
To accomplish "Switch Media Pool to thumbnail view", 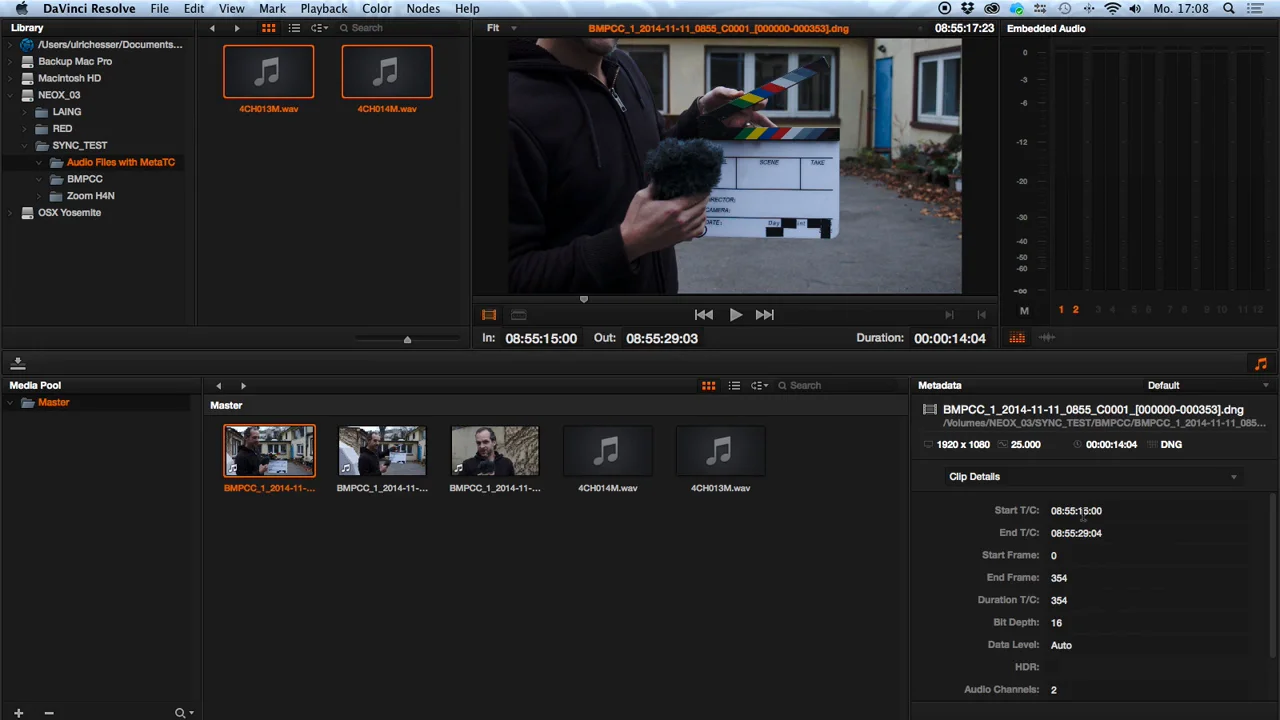I will (x=708, y=385).
